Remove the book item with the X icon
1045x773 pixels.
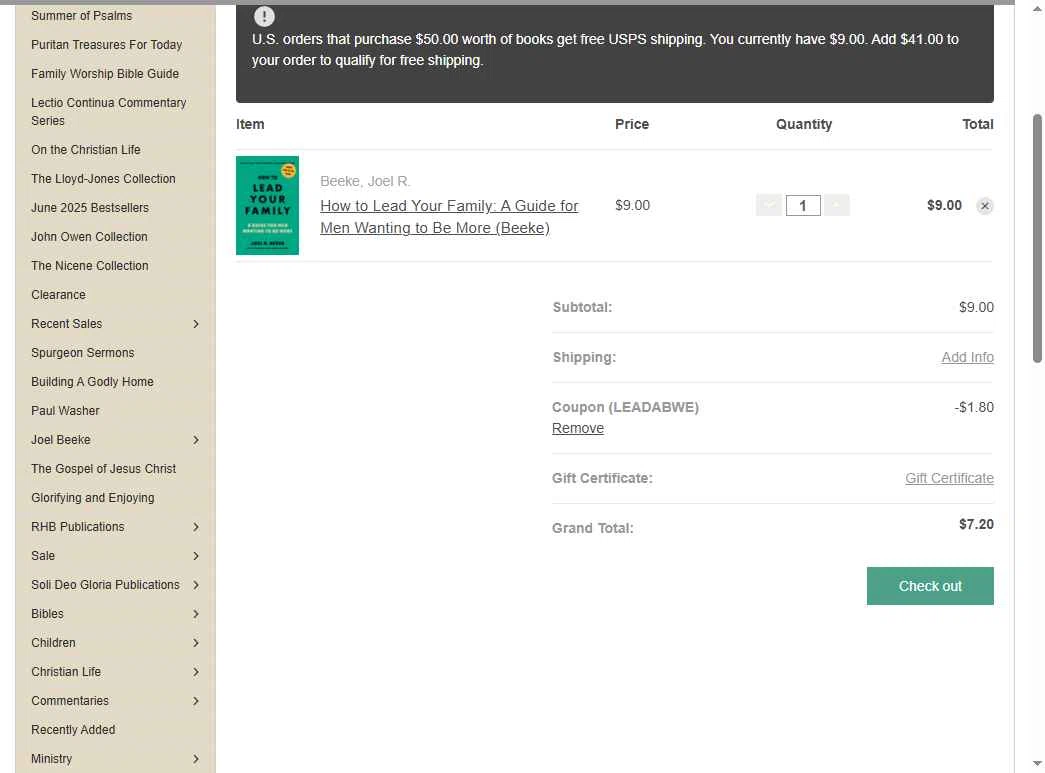click(x=984, y=206)
